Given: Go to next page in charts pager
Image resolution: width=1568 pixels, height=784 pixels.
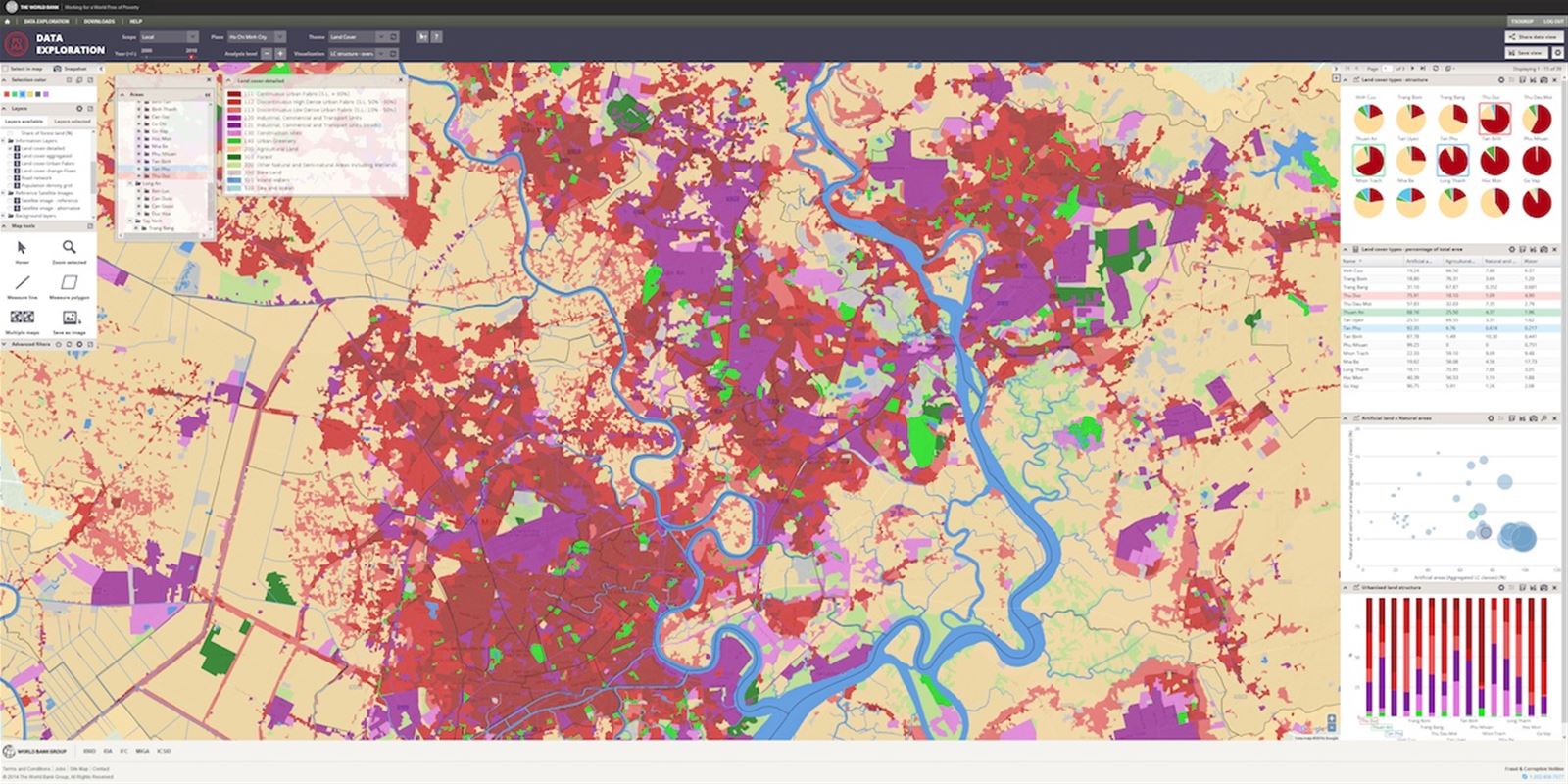Looking at the screenshot, I should point(1412,69).
